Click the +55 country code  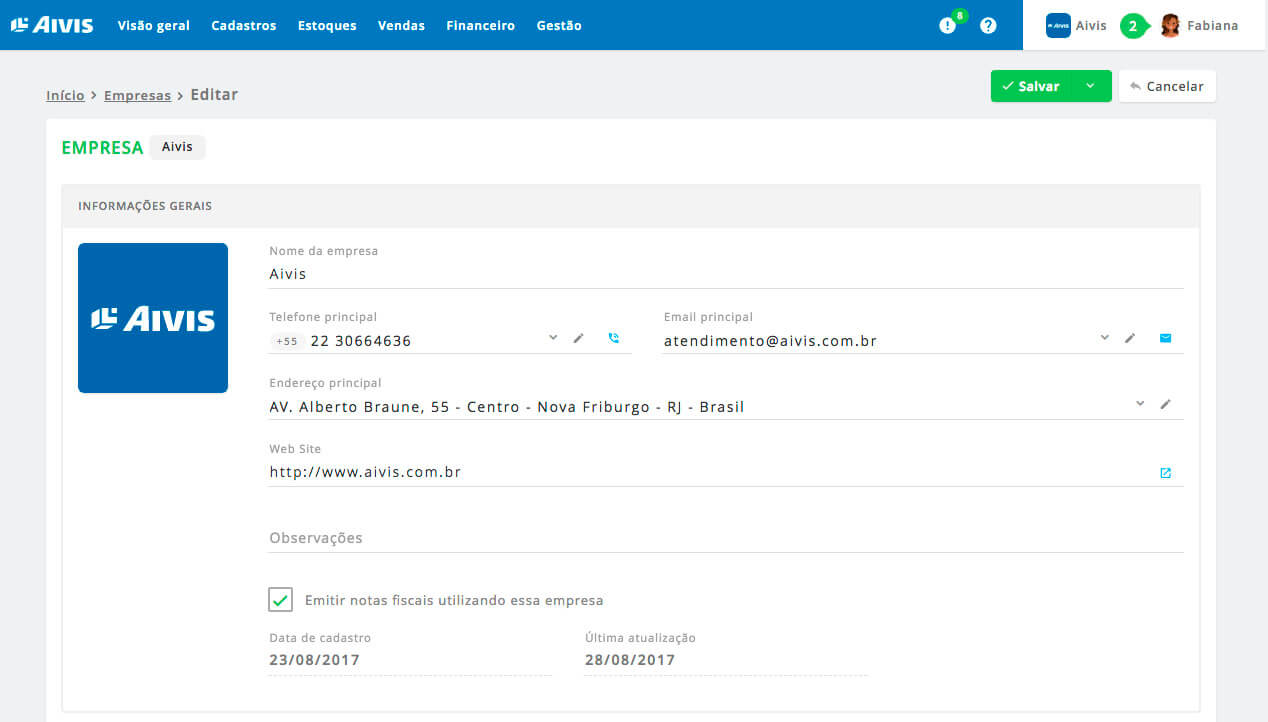point(287,341)
